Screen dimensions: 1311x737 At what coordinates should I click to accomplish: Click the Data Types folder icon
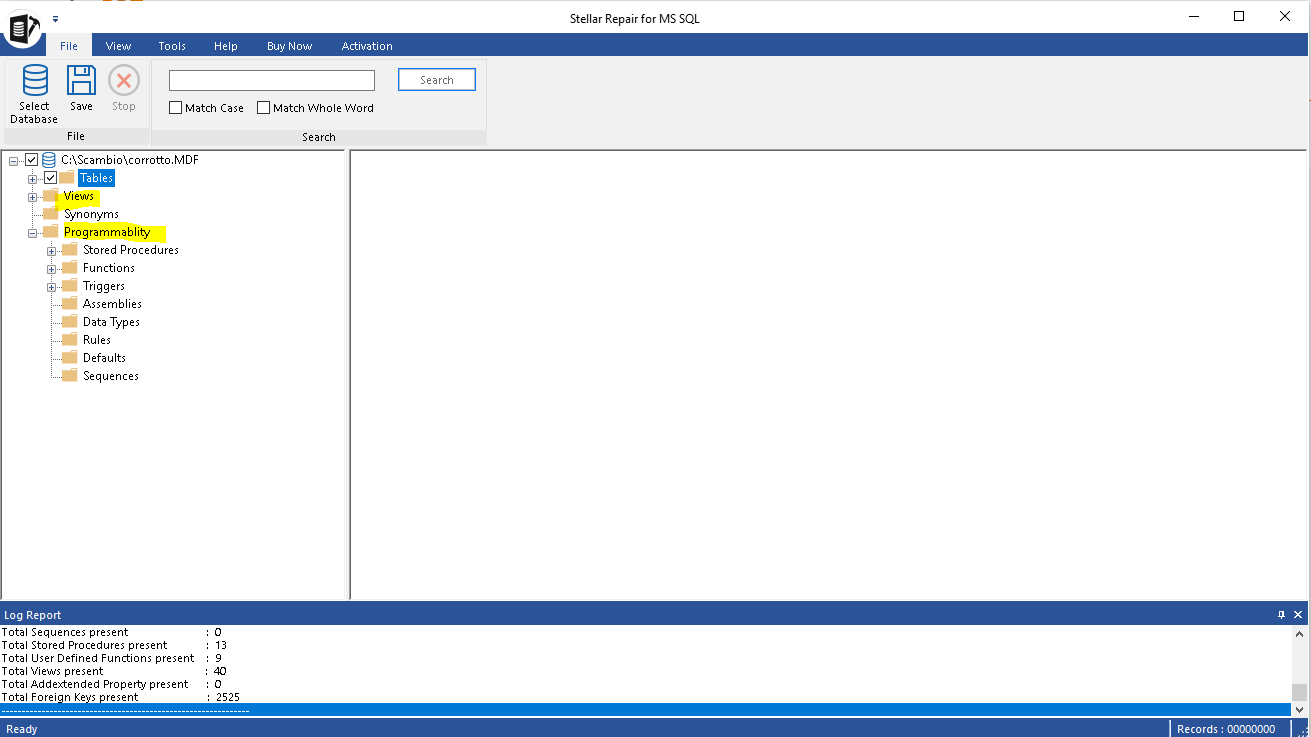tap(69, 322)
